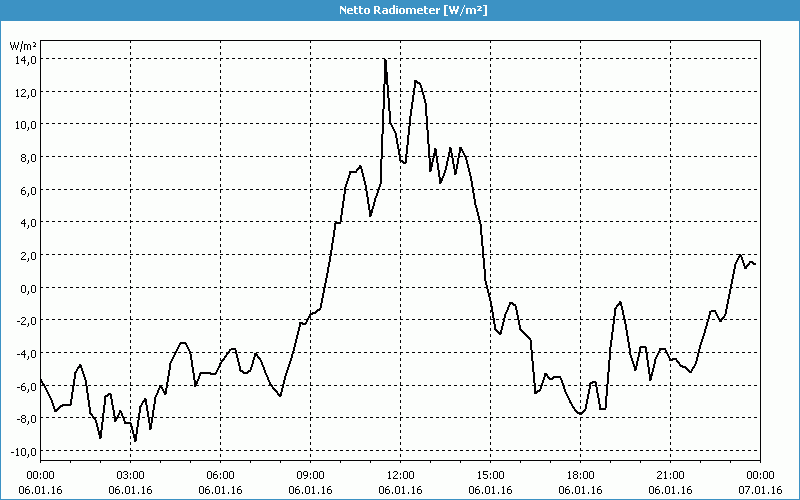Click the 8,0 y-axis value
This screenshot has height=500, width=800.
pyautogui.click(x=28, y=157)
